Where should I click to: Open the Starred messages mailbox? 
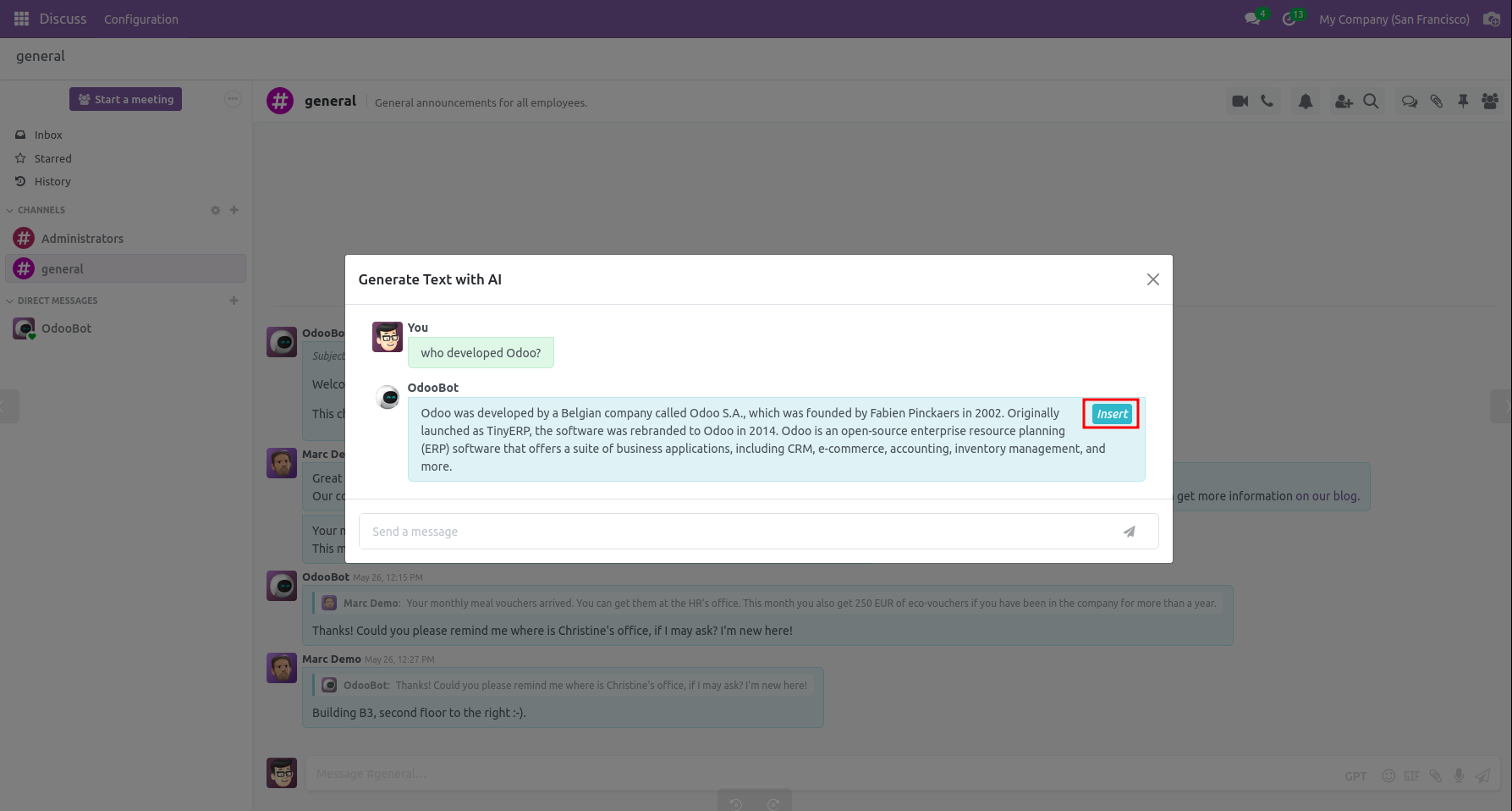[52, 158]
